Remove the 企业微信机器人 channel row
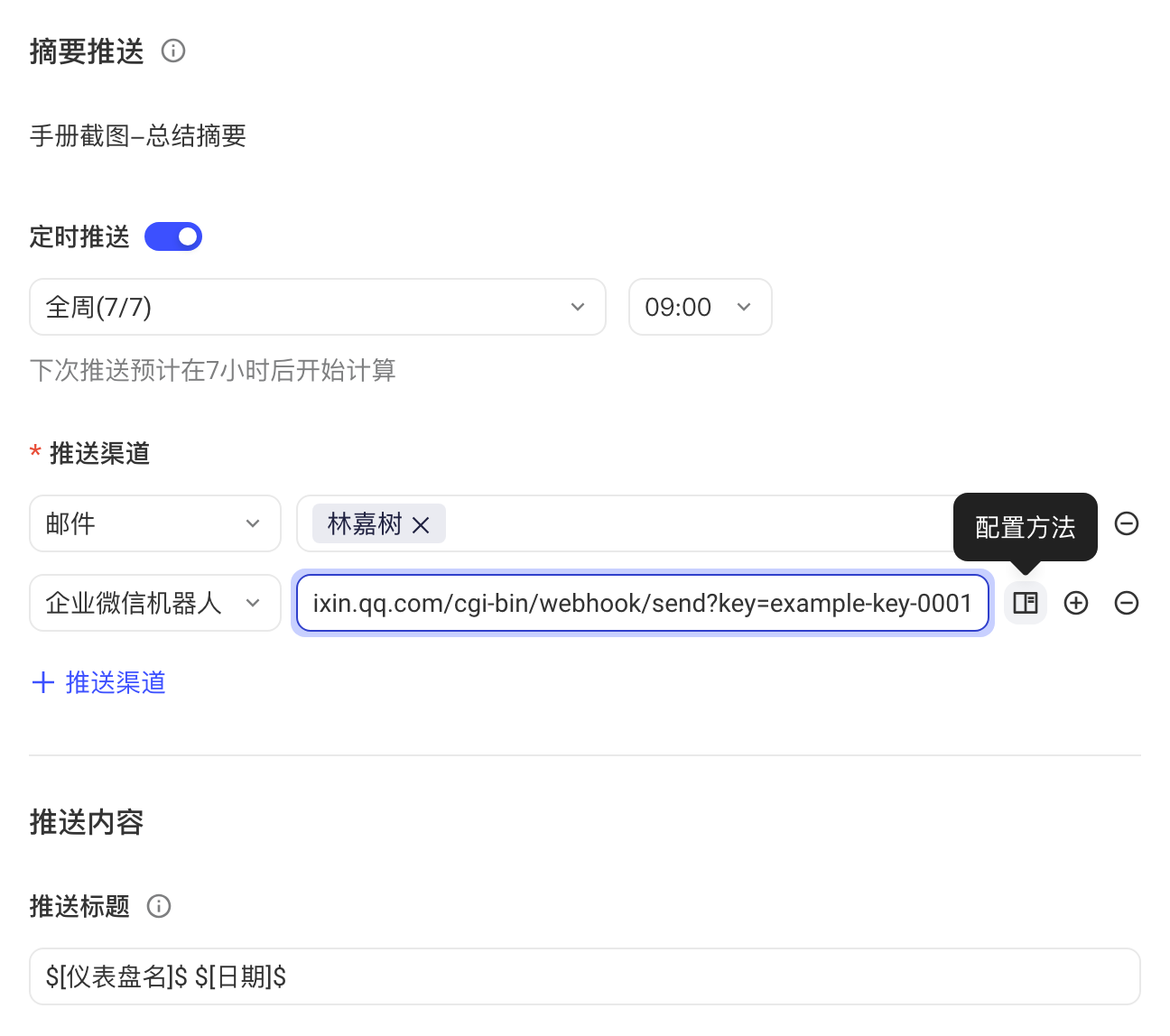The width and height of the screenshot is (1170, 1036). (1127, 603)
